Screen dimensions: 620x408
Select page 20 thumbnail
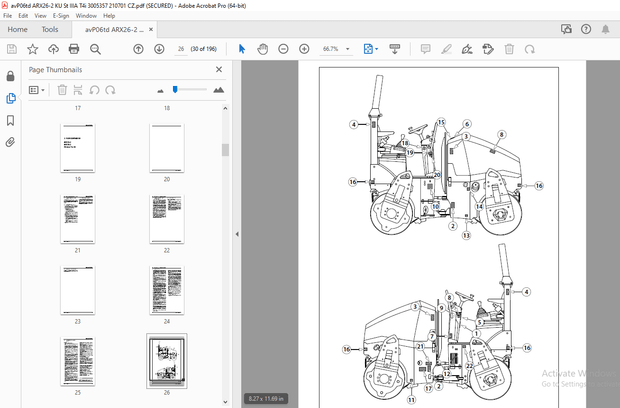pyautogui.click(x=167, y=148)
